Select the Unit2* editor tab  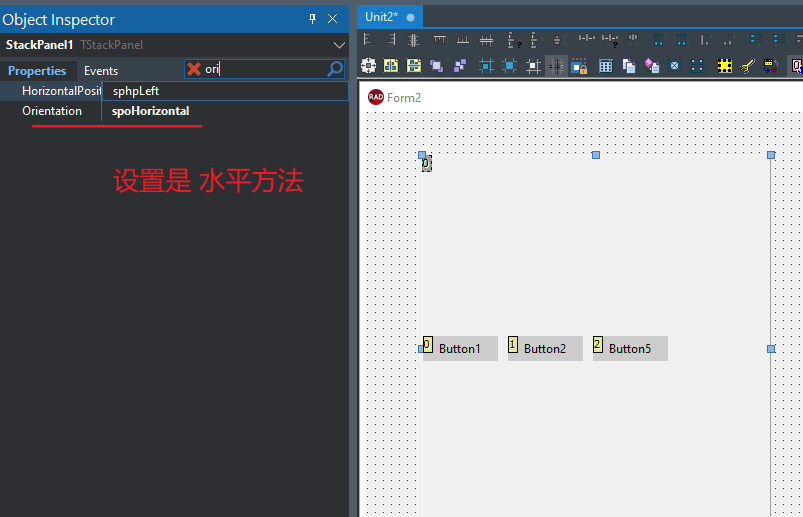pyautogui.click(x=381, y=17)
